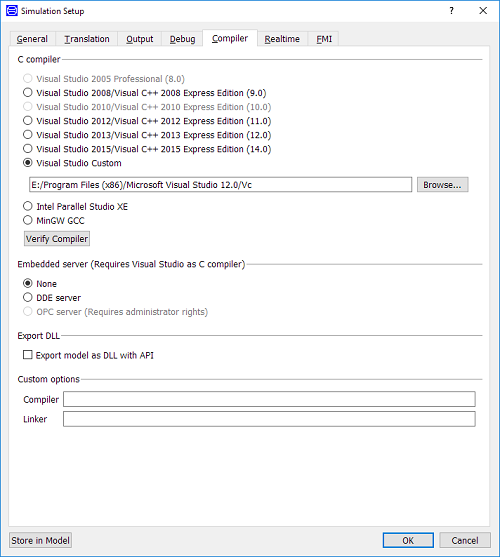Switch to the General tab
Screen dimensions: 500x557
pos(32,39)
